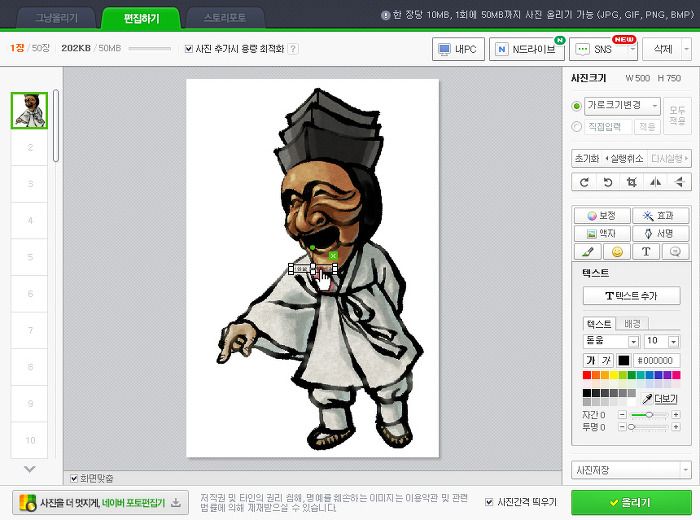Click the green rotate handle on text box

coord(312,247)
